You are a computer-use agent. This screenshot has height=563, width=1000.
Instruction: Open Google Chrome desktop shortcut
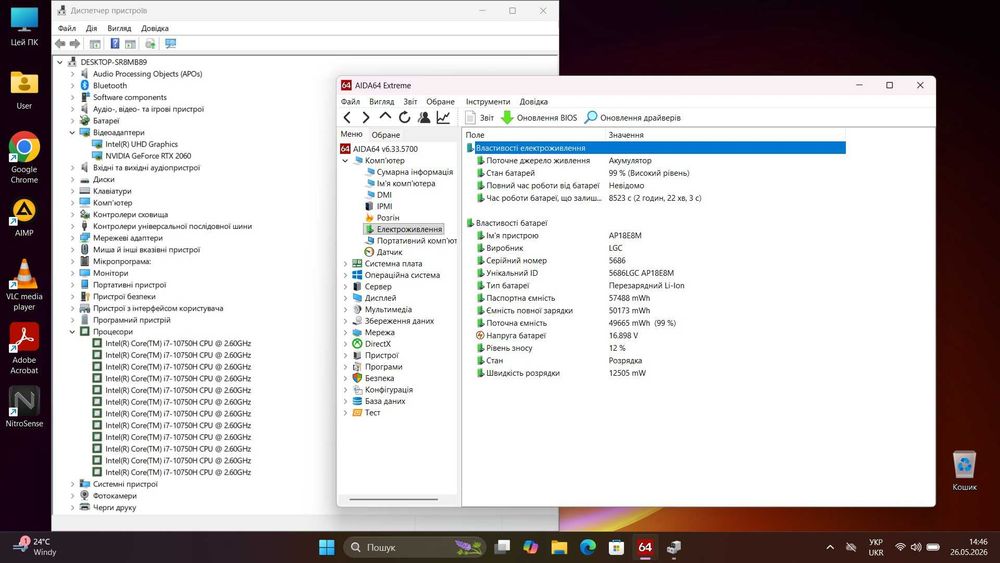24,157
